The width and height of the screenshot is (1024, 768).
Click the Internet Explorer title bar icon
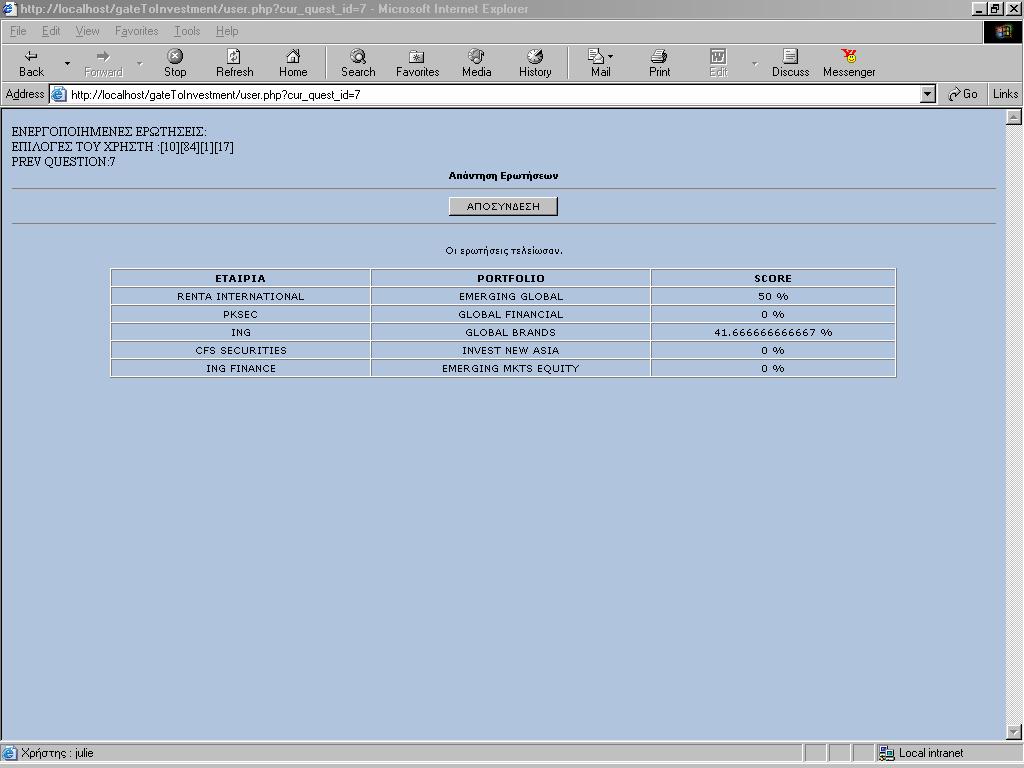click(8, 8)
